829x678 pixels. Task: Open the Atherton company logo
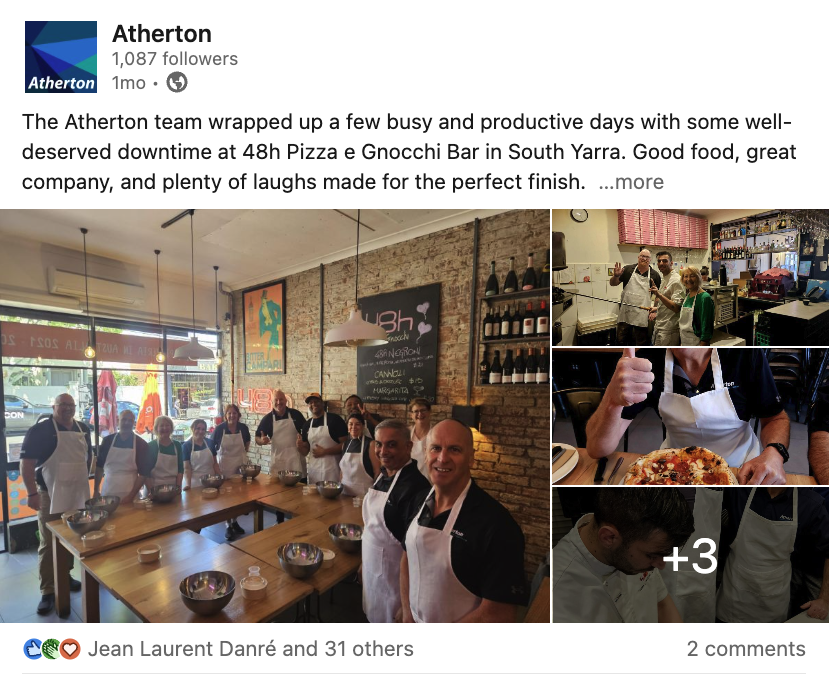[x=61, y=57]
